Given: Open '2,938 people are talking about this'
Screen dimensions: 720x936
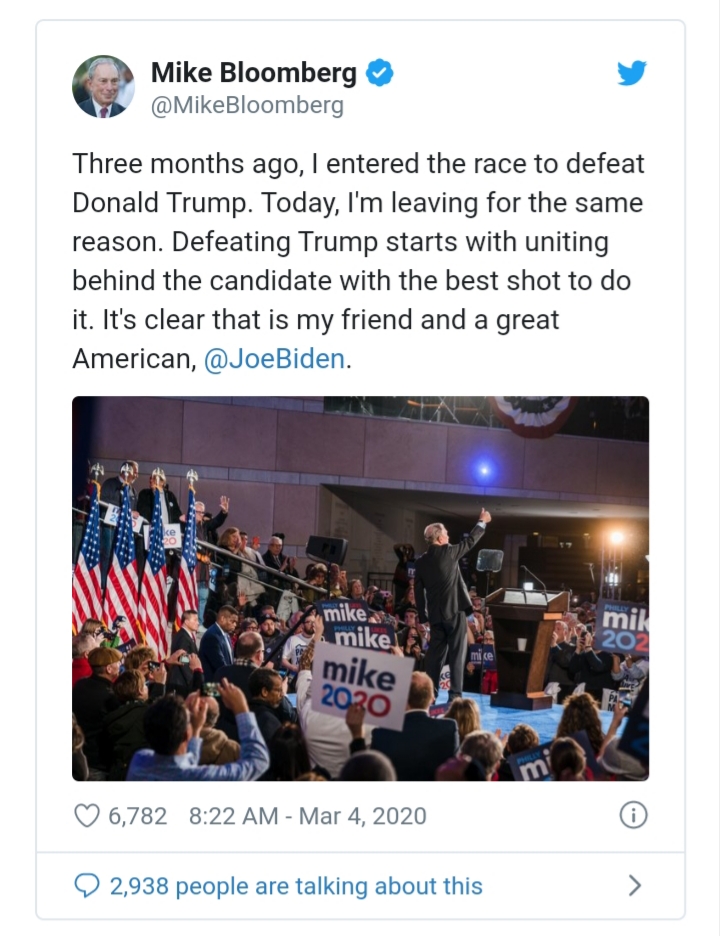Looking at the screenshot, I should point(295,886).
